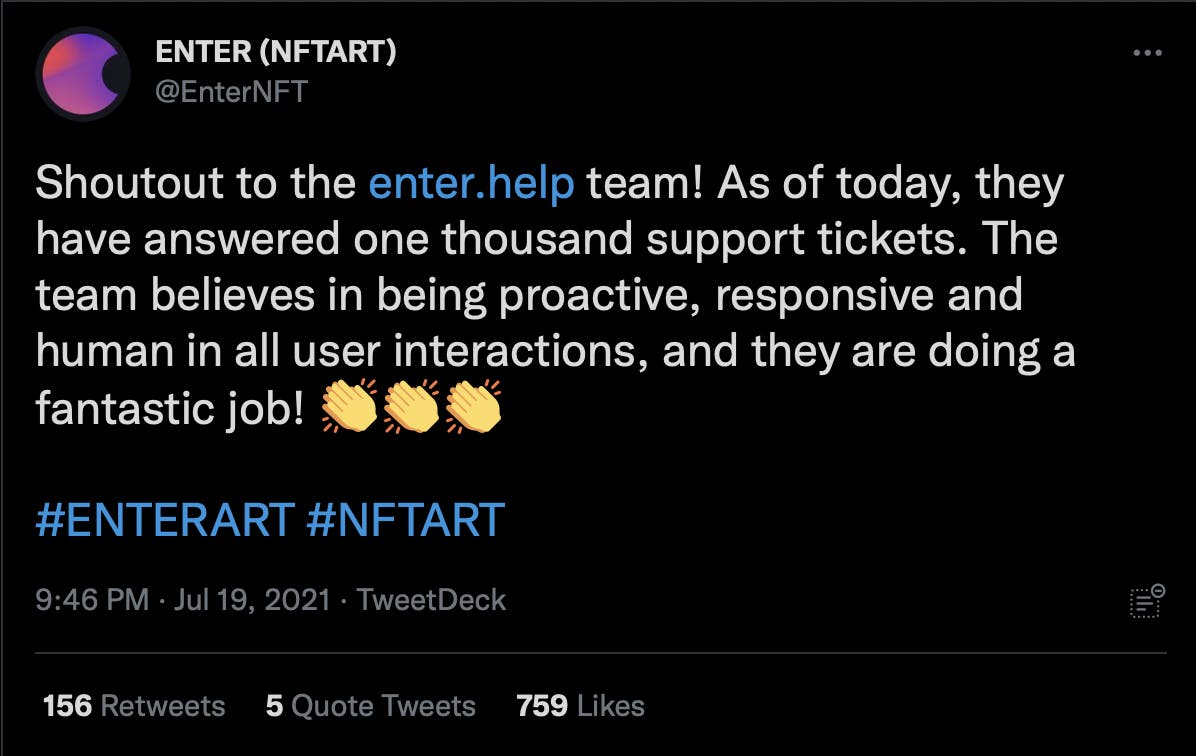
Task: Click the @EnterNFT handle
Action: pos(231,92)
